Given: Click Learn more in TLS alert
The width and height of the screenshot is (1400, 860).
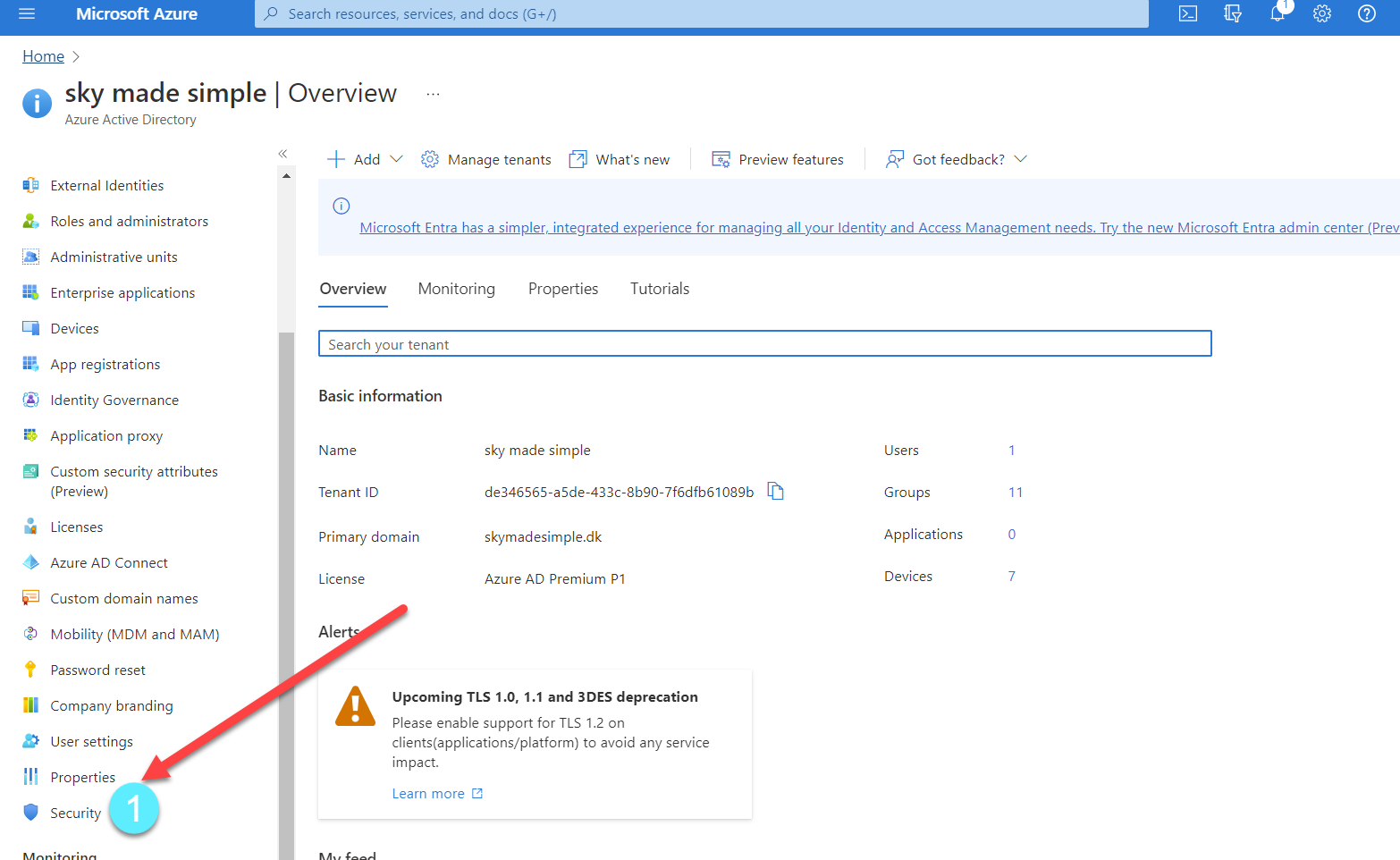Looking at the screenshot, I should tap(437, 794).
